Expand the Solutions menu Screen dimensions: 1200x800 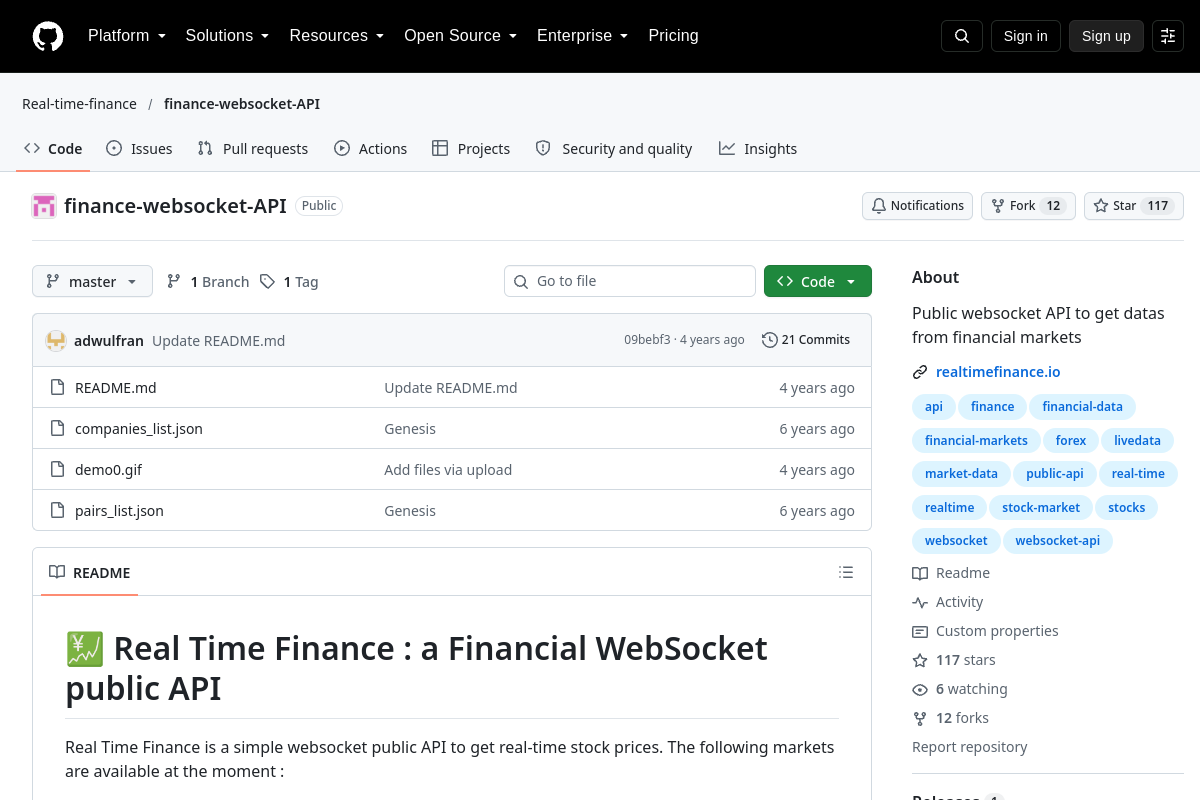227,36
